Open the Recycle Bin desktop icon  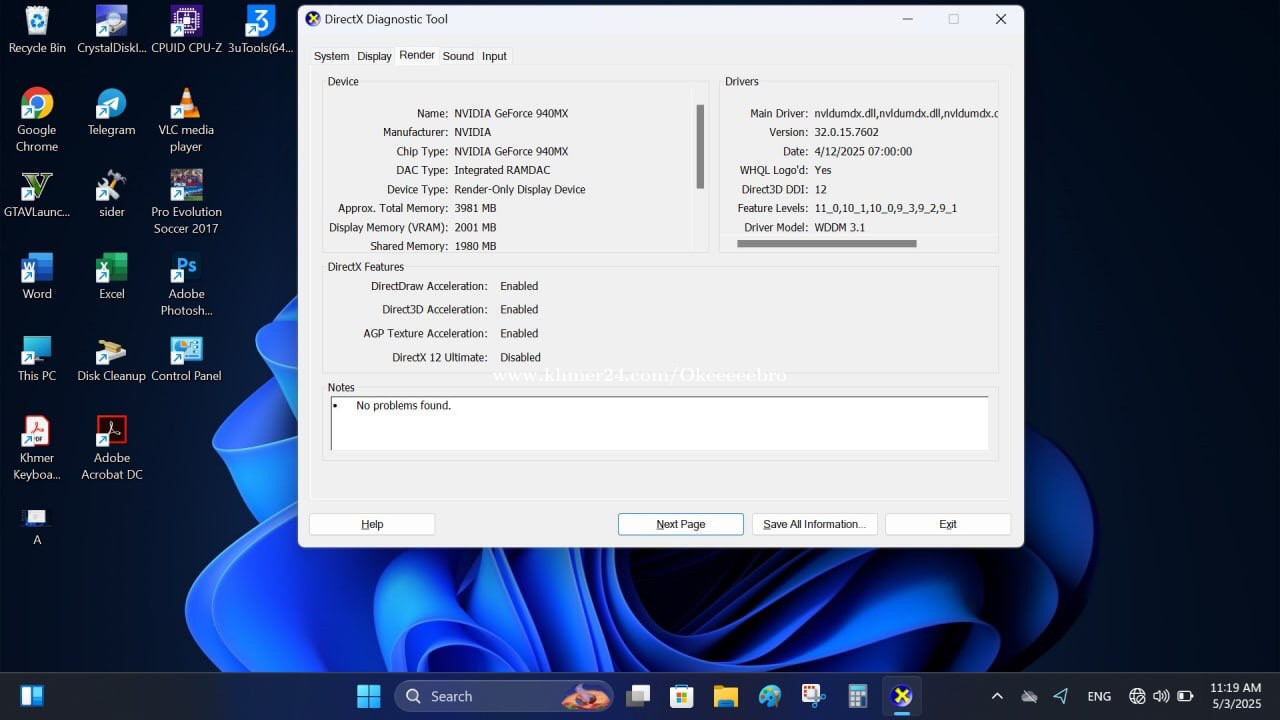click(x=37, y=30)
